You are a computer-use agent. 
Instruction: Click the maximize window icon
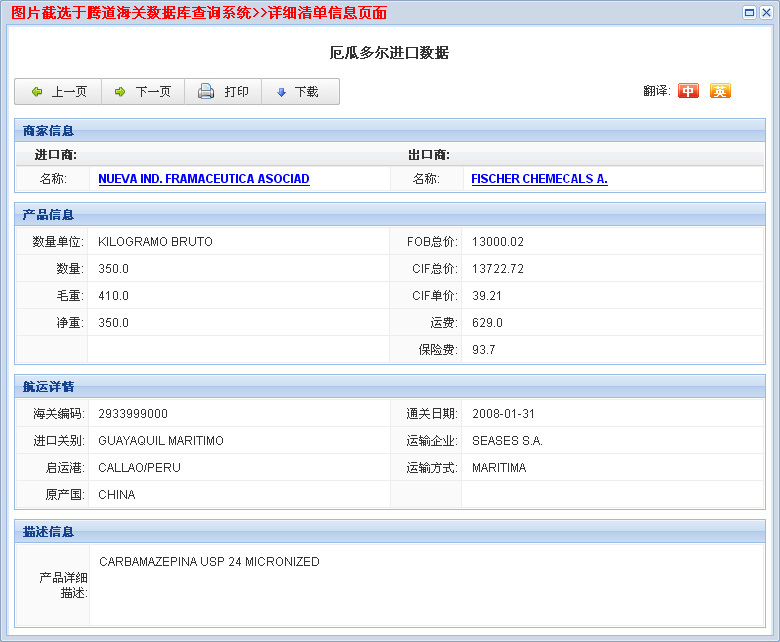pos(750,12)
